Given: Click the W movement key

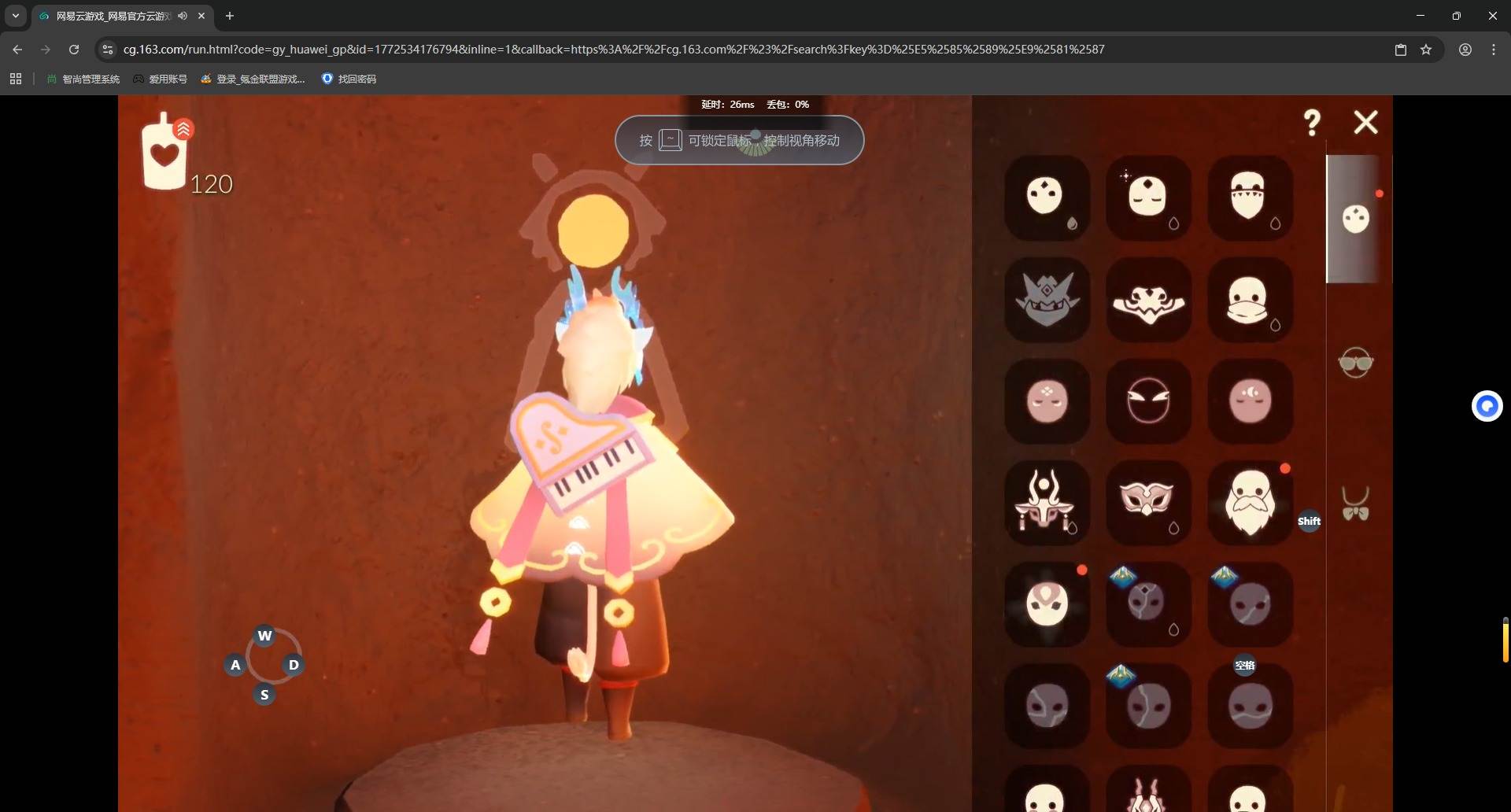Looking at the screenshot, I should (264, 636).
